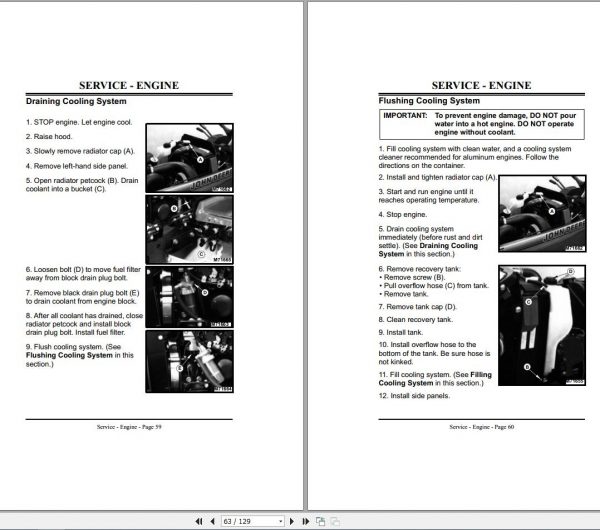This screenshot has width=600, height=530.
Task: Click step '10. Install overflow hose'
Action: tap(434, 353)
